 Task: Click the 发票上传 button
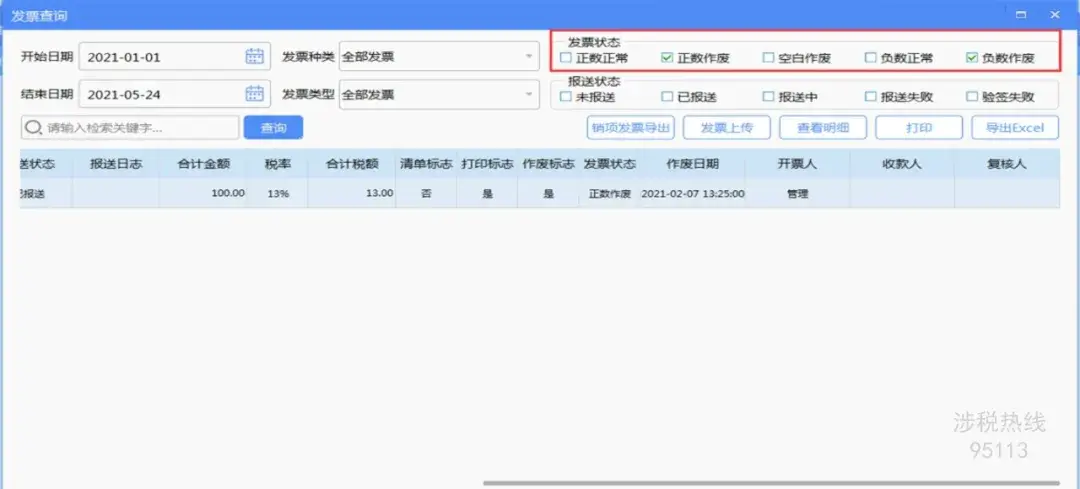(727, 127)
